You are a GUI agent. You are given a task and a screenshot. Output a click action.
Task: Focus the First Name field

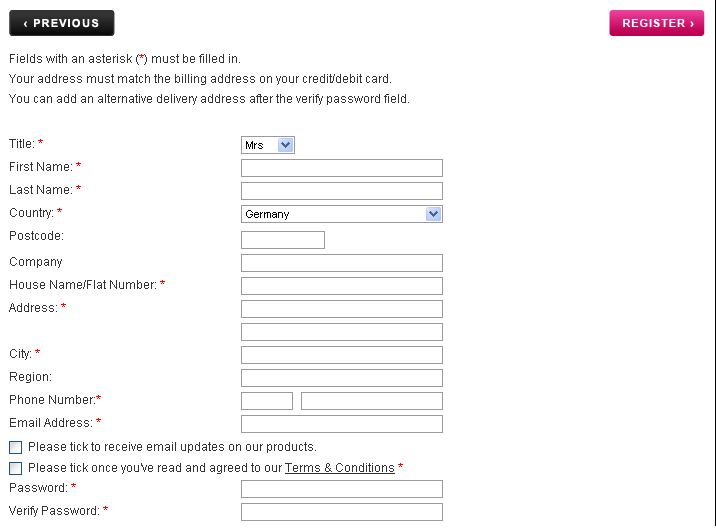click(341, 168)
